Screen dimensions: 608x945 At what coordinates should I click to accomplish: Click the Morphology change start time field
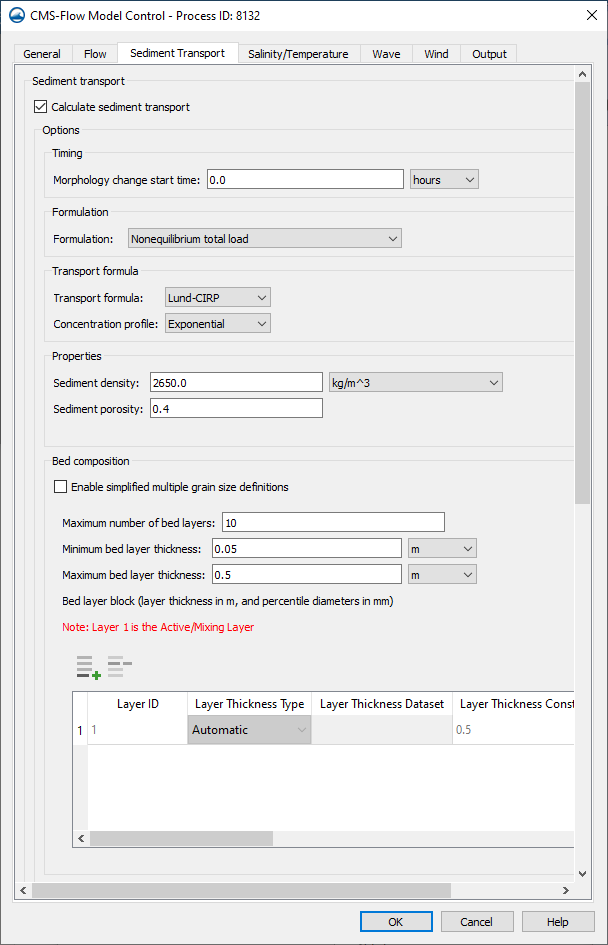tap(306, 180)
